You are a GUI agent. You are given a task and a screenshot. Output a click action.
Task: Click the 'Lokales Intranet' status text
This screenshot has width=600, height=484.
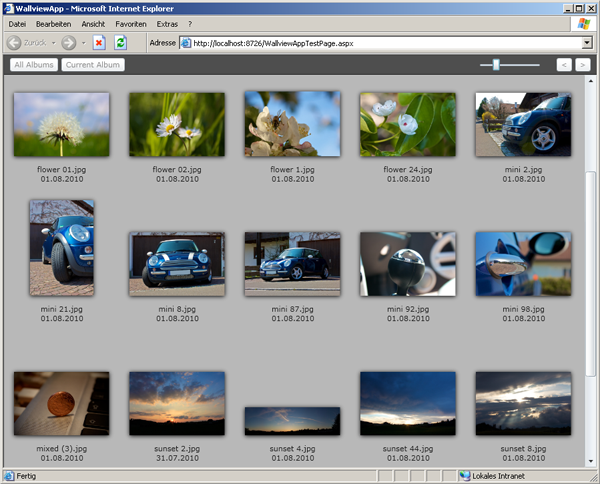point(499,476)
